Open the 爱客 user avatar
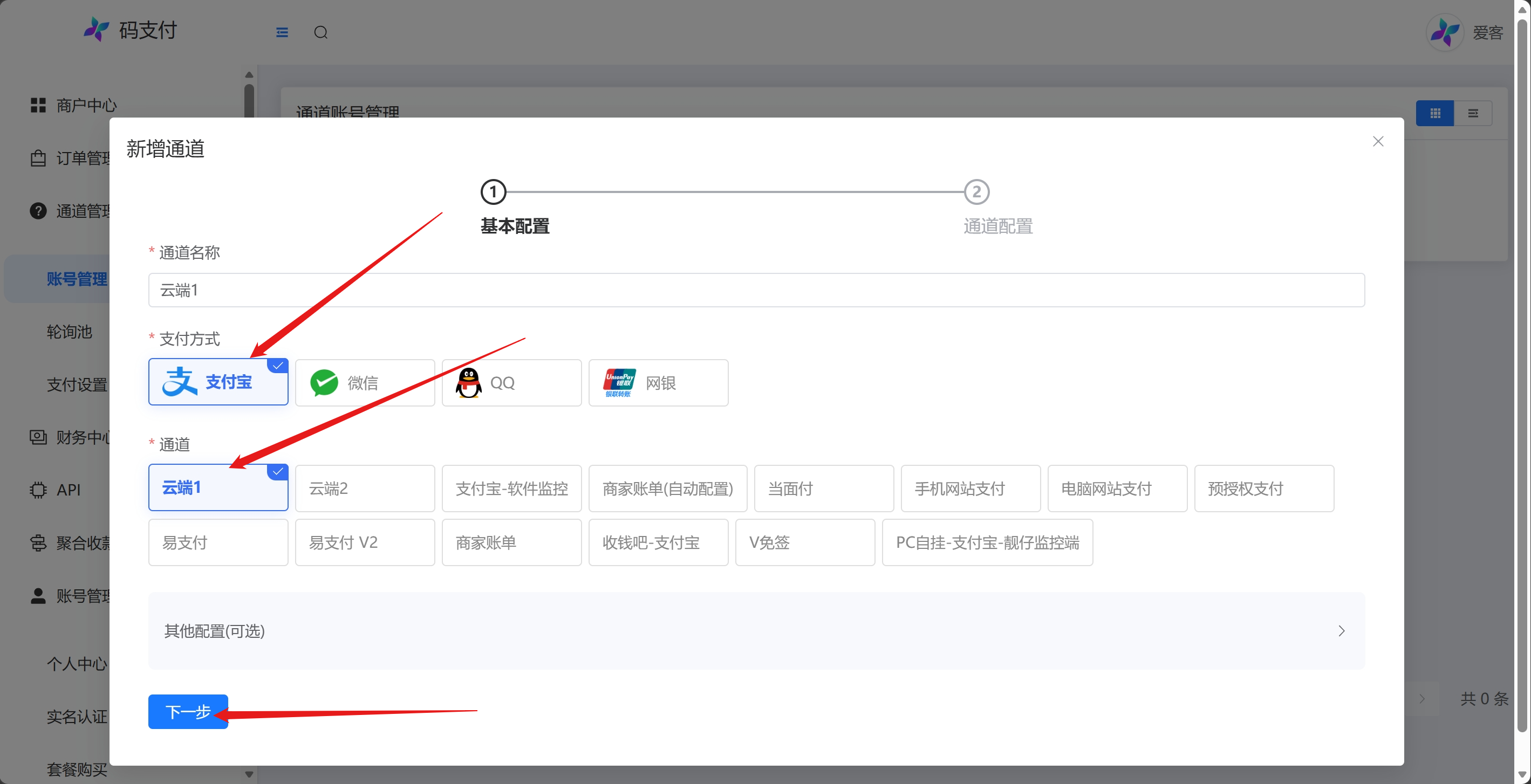The width and height of the screenshot is (1531, 784). click(x=1445, y=32)
